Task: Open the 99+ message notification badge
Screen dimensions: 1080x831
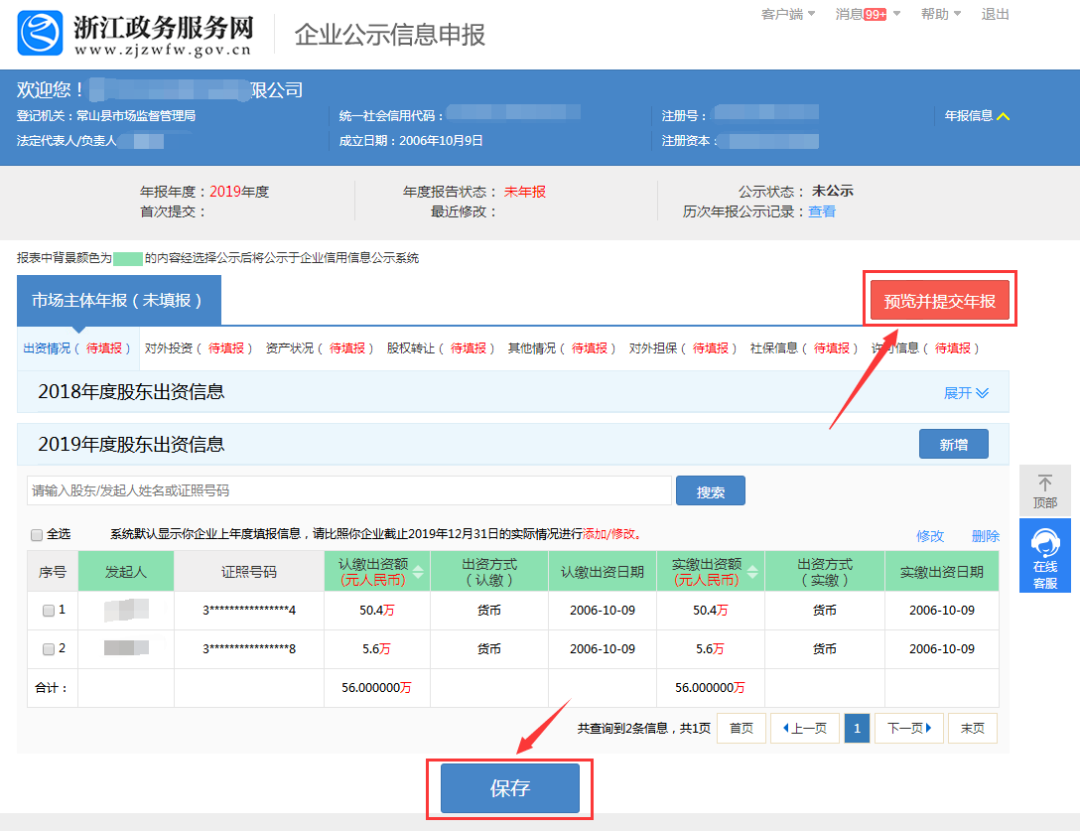Action: click(875, 14)
